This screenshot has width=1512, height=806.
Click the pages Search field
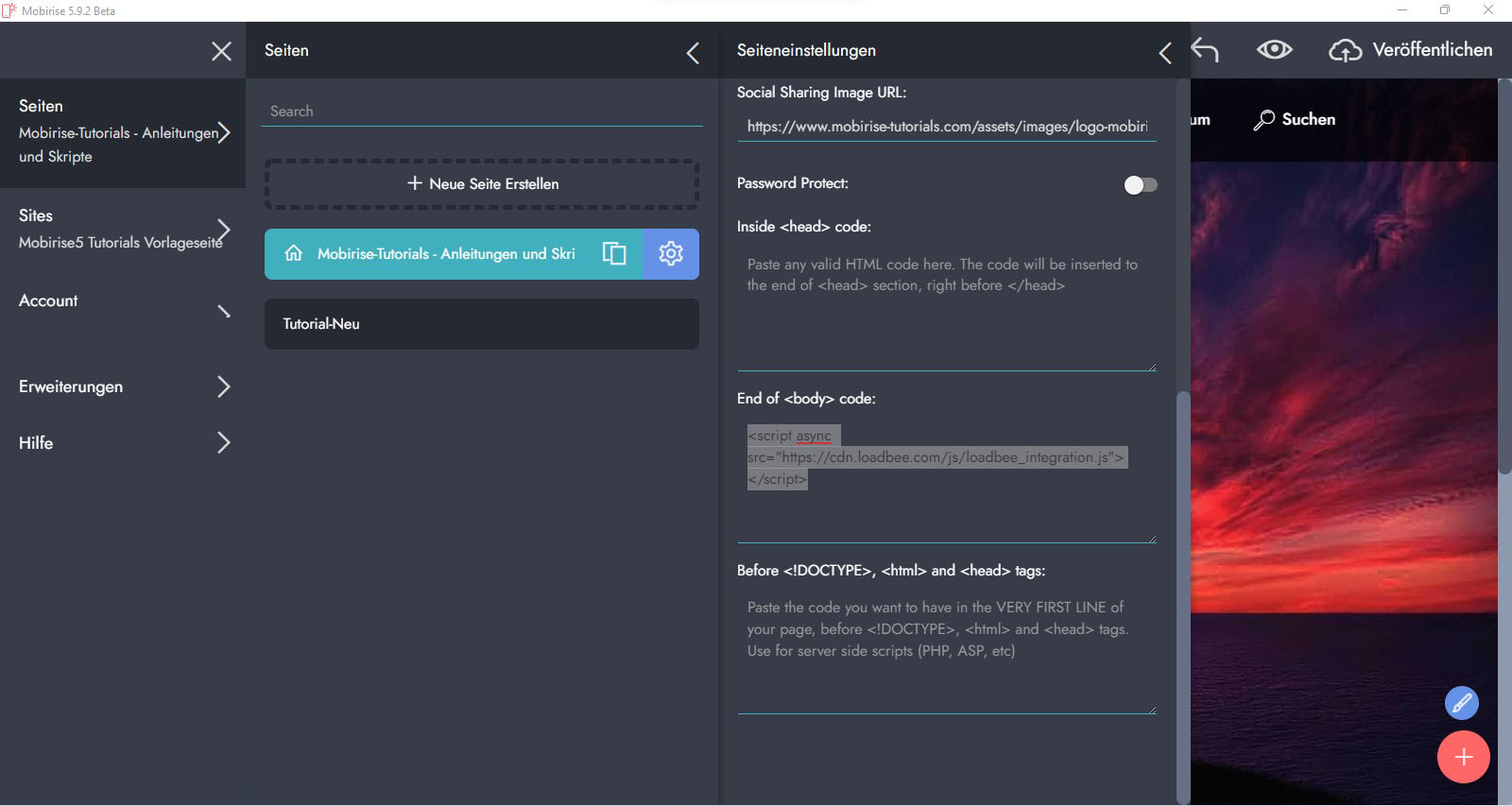pyautogui.click(x=482, y=111)
